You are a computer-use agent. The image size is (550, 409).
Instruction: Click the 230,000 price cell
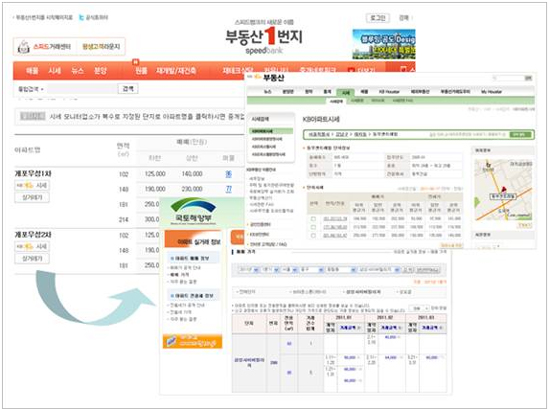[192, 189]
